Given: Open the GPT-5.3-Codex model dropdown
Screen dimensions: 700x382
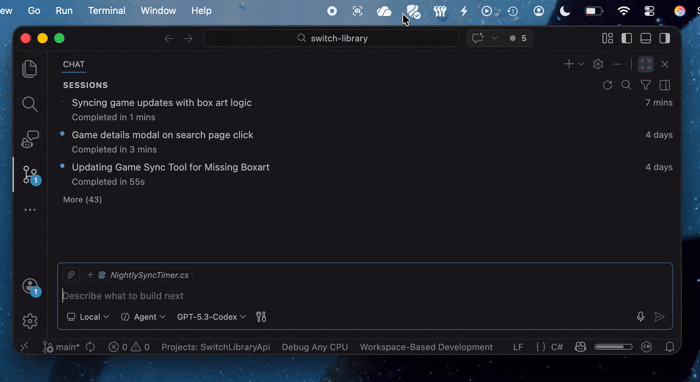Looking at the screenshot, I should tap(211, 317).
